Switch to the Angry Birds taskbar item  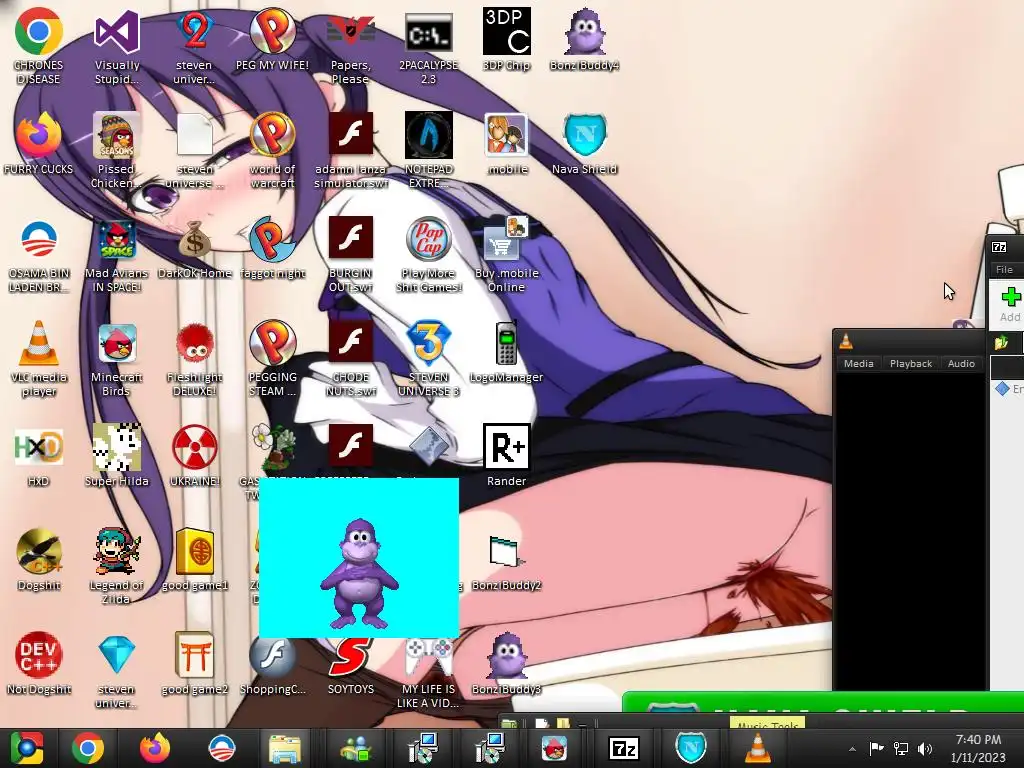[554, 748]
